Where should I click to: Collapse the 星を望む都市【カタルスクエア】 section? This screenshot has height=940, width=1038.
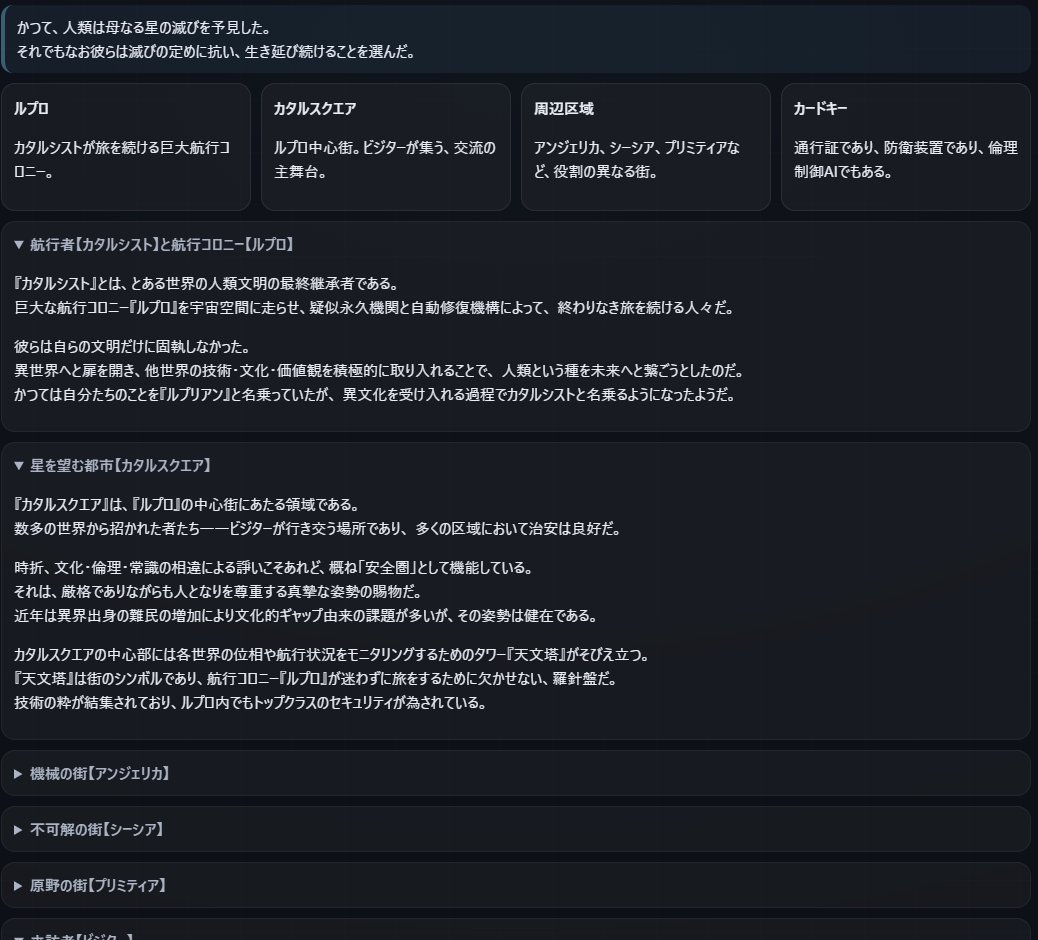(x=113, y=466)
